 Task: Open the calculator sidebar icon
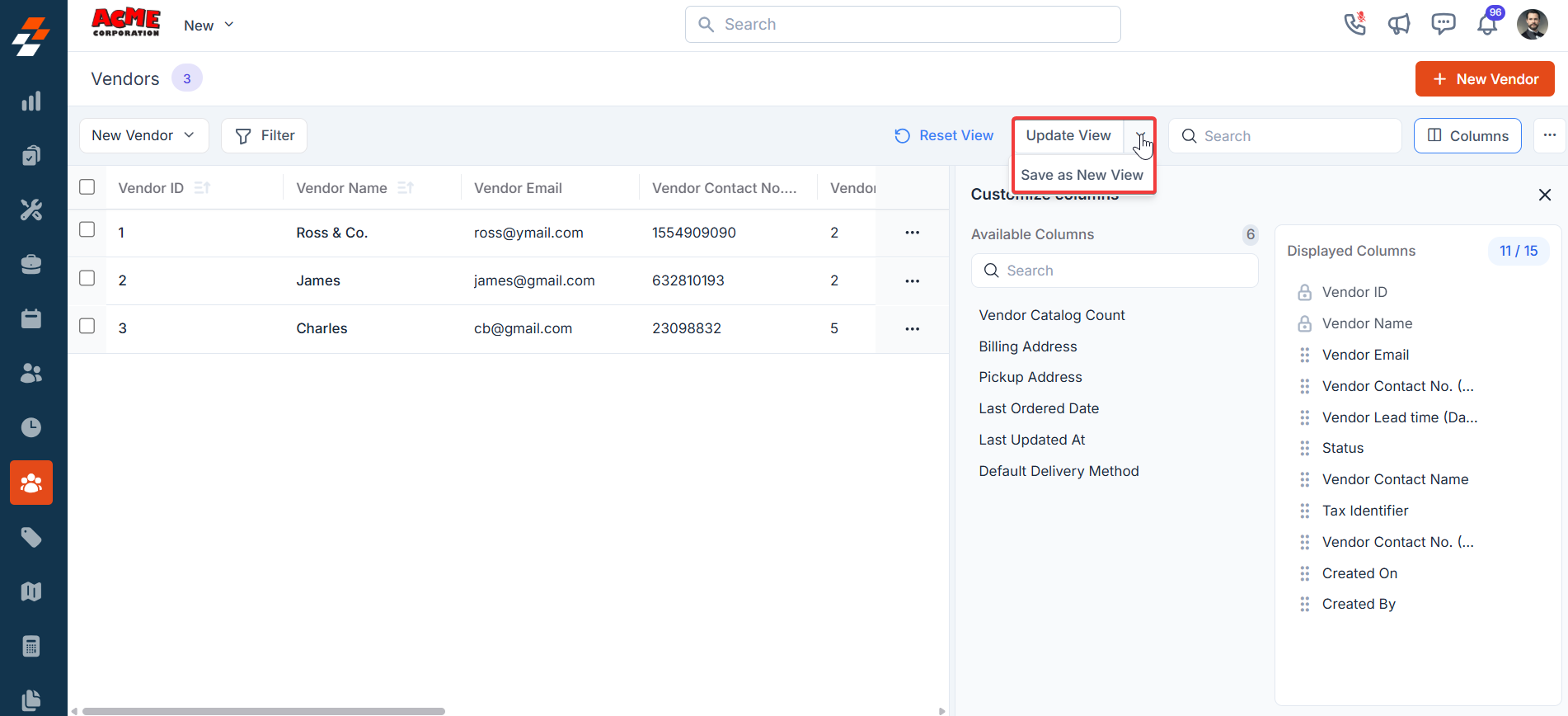[31, 646]
